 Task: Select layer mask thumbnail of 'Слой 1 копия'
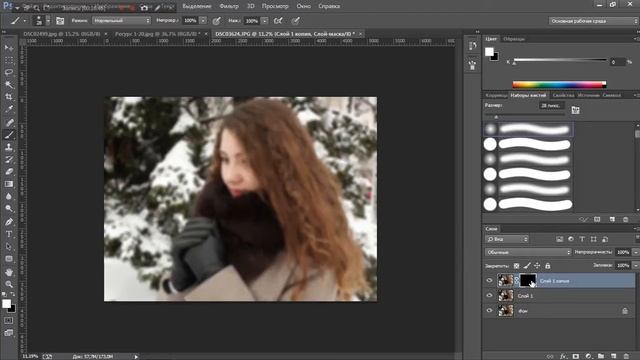point(527,280)
